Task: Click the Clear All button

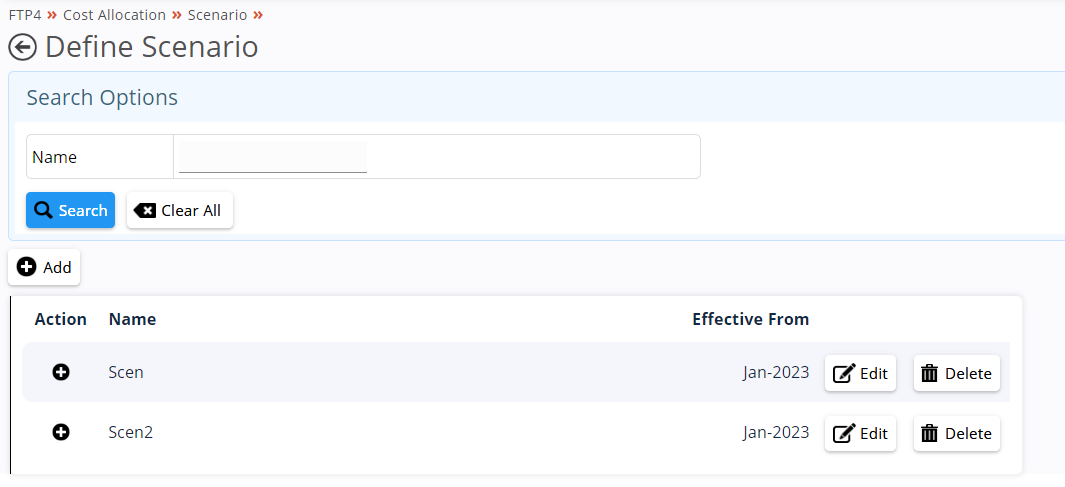Action: 180,211
